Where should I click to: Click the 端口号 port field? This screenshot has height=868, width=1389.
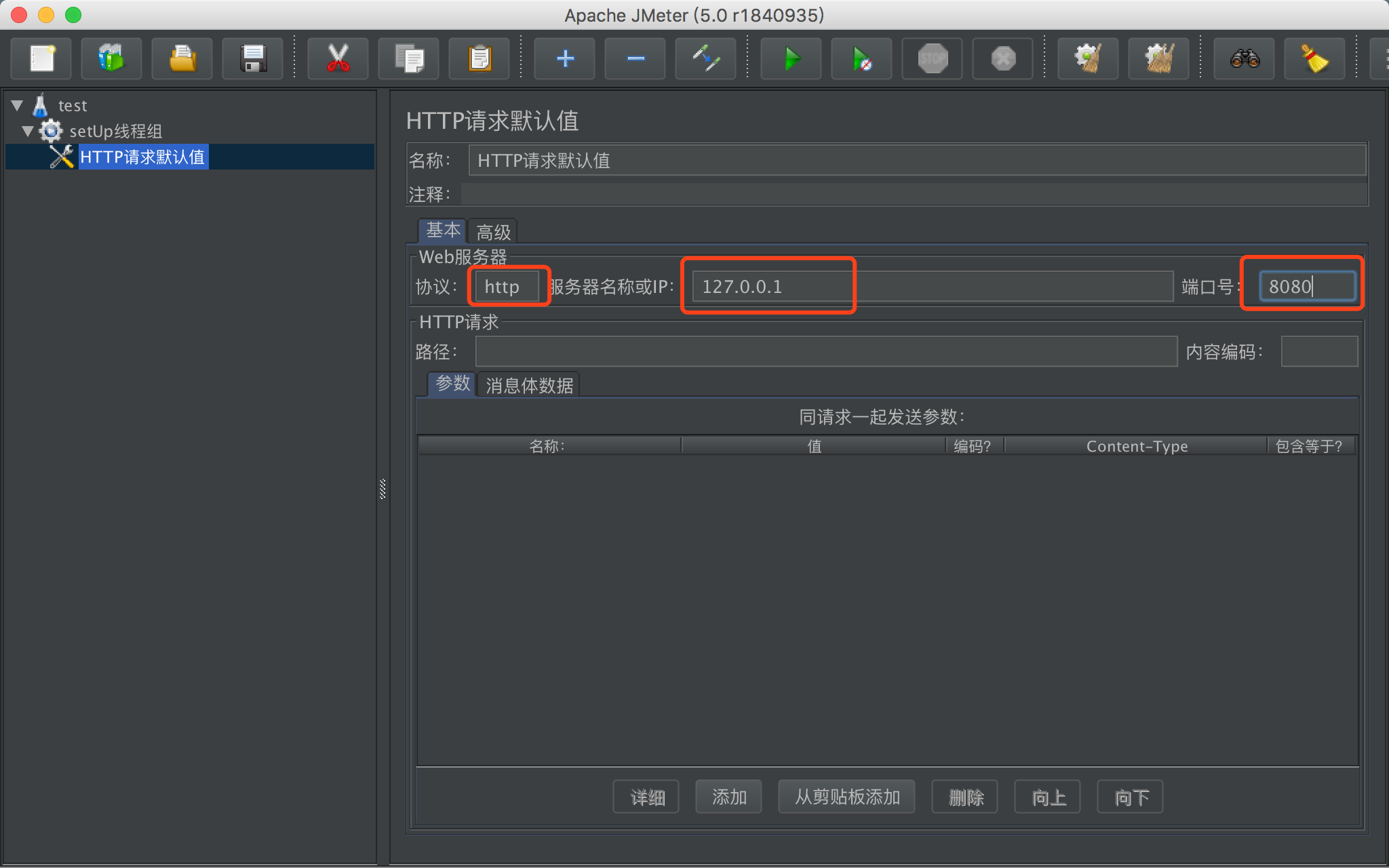click(x=1308, y=286)
